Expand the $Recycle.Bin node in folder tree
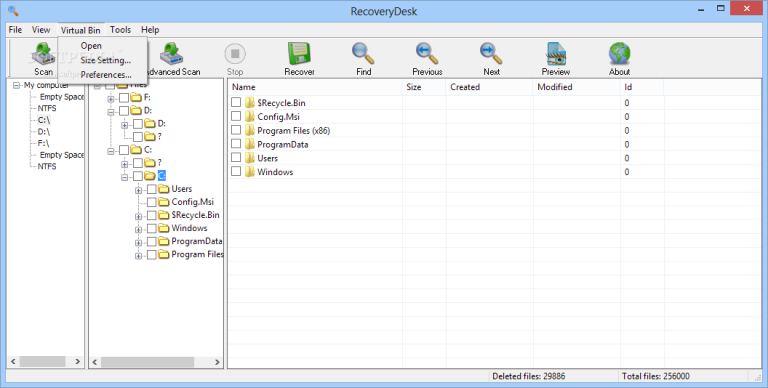This screenshot has height=388, width=768. tap(139, 216)
